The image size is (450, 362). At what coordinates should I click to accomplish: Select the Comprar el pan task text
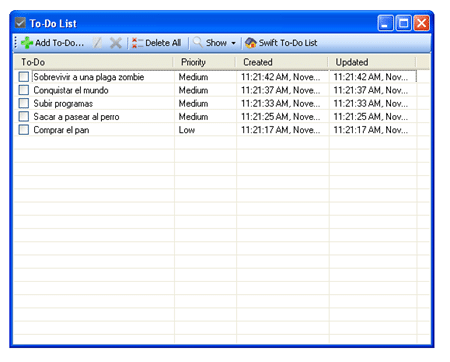(x=61, y=130)
